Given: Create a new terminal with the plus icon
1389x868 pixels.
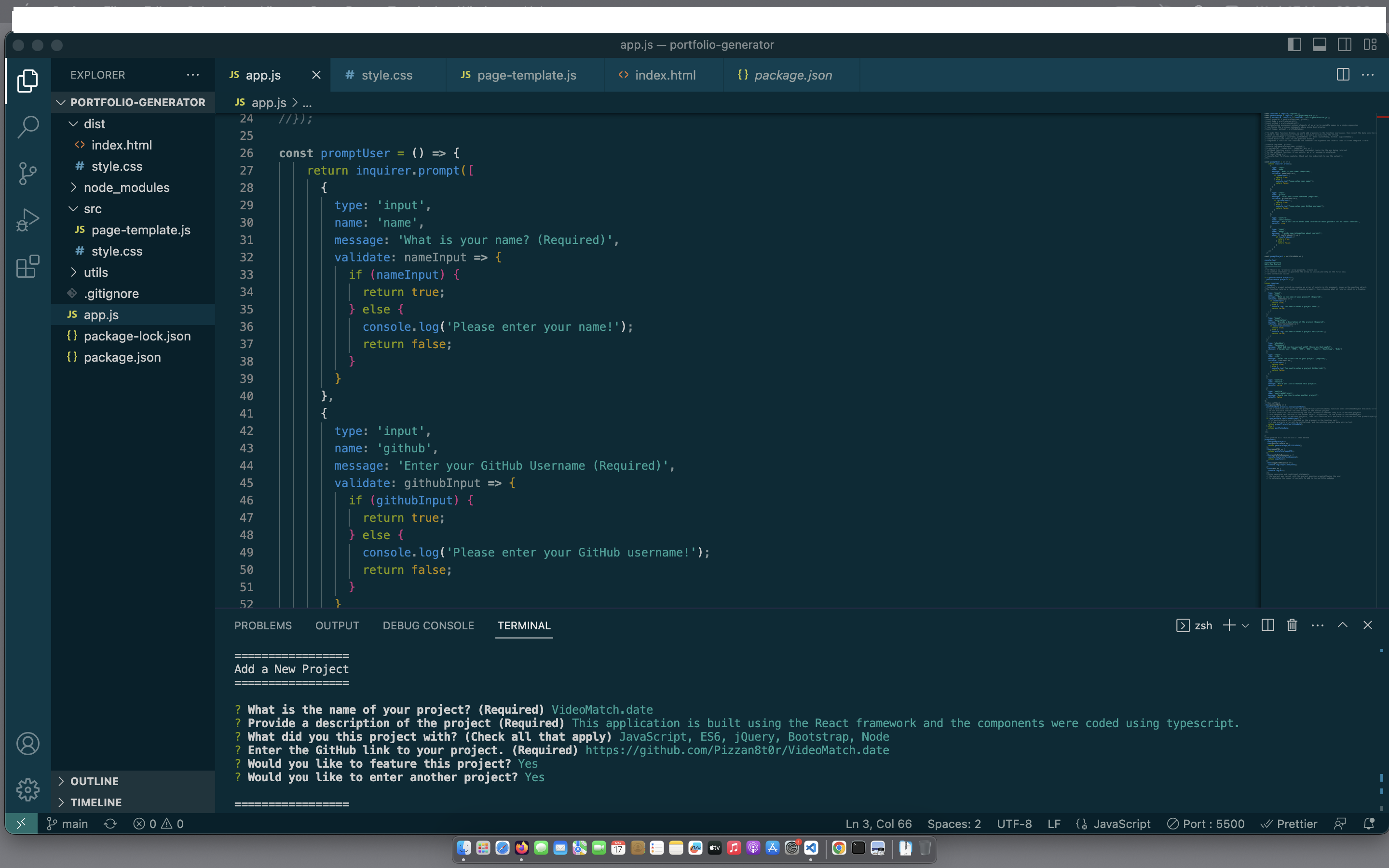Looking at the screenshot, I should click(x=1228, y=625).
